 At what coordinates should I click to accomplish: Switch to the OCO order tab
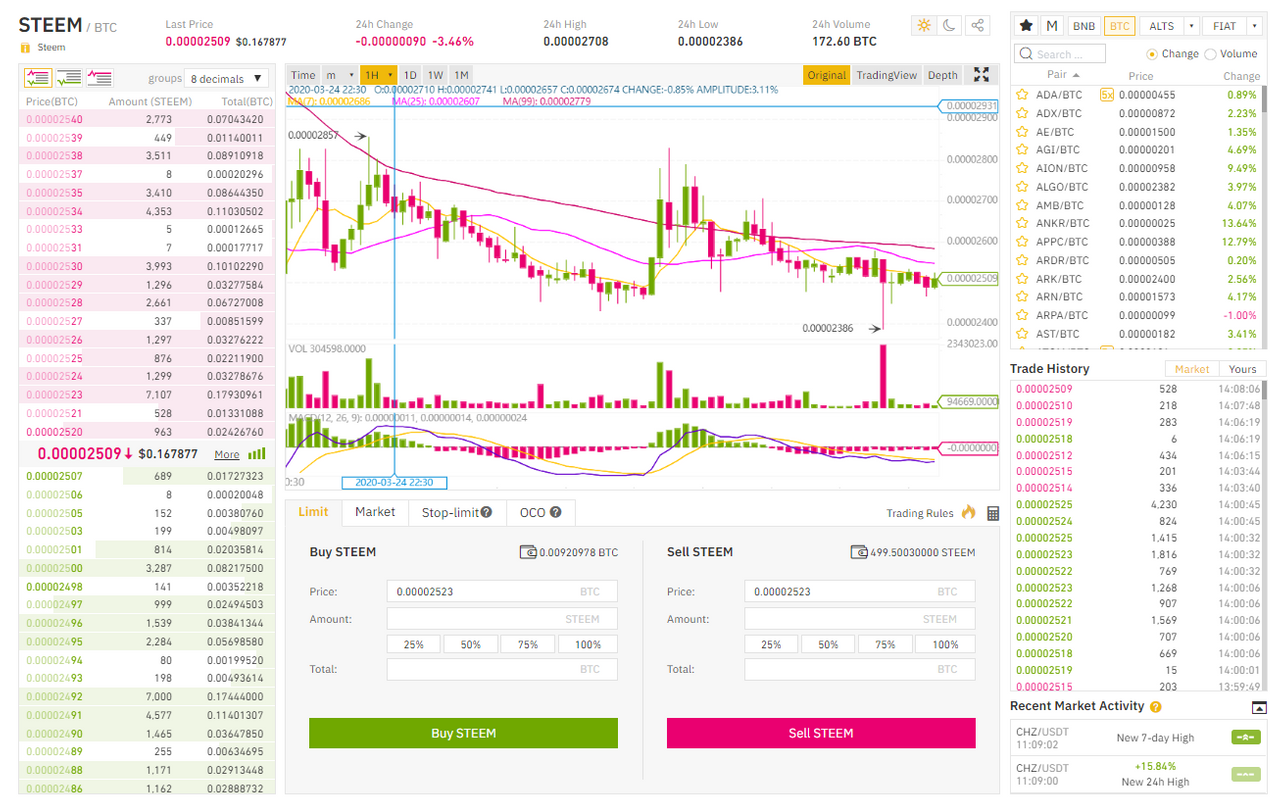pos(541,512)
